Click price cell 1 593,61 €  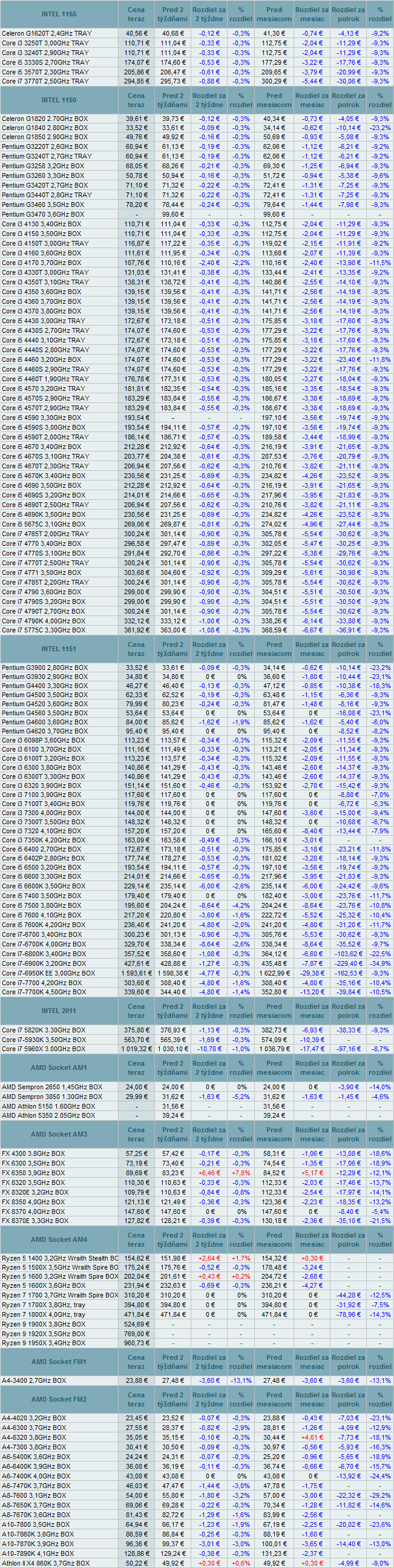[x=136, y=973]
